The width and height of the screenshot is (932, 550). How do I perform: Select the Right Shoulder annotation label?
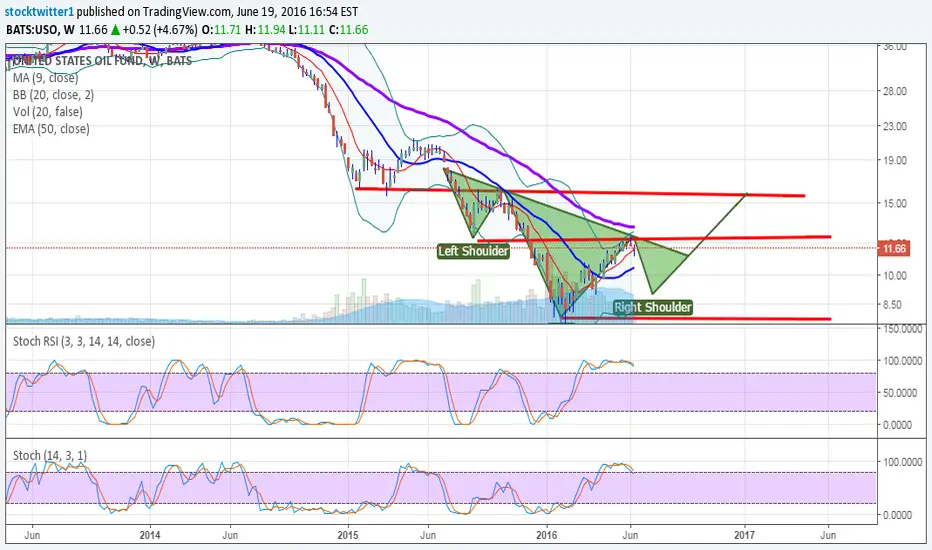pyautogui.click(x=653, y=307)
